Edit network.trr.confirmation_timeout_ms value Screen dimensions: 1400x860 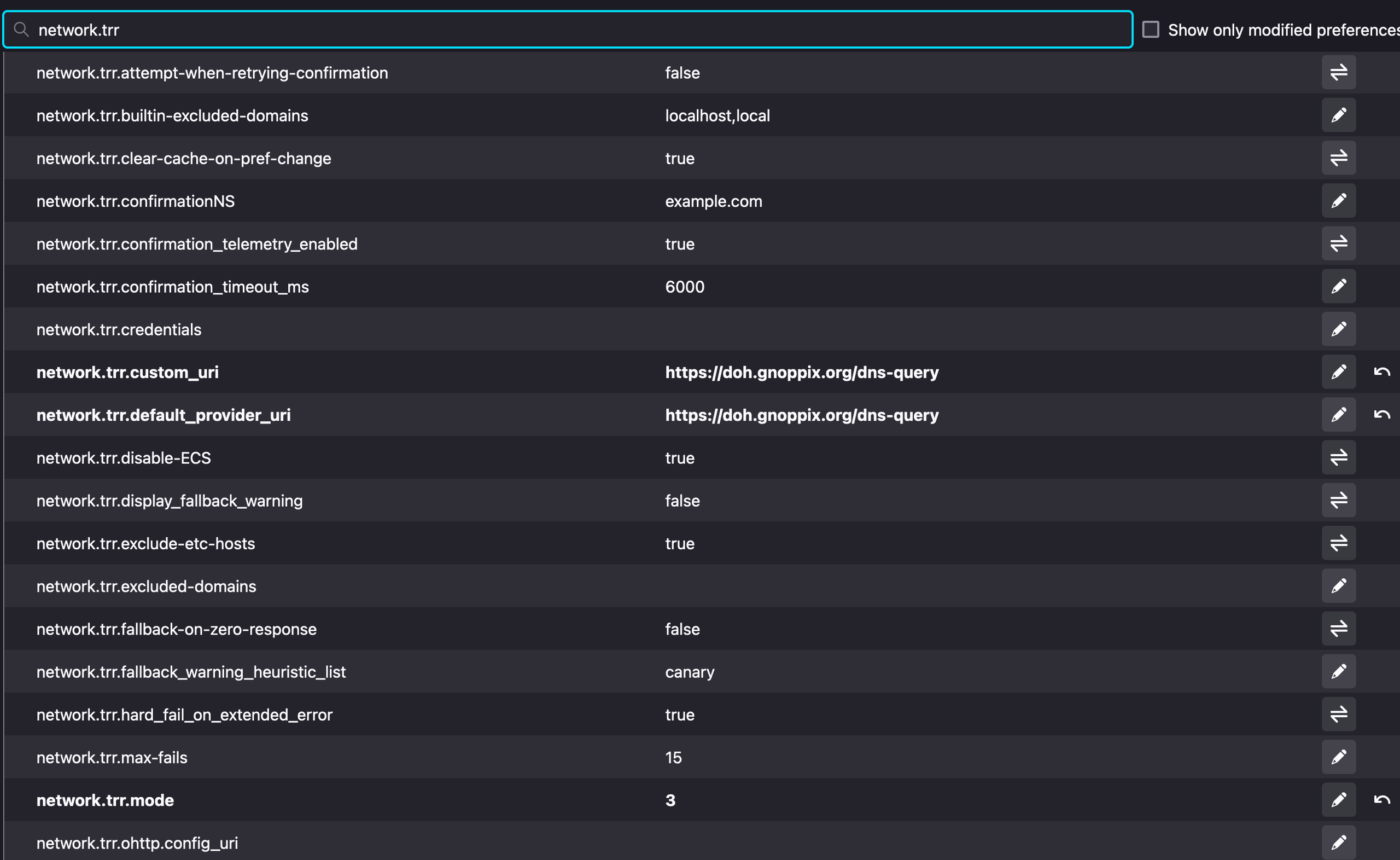tap(1338, 286)
